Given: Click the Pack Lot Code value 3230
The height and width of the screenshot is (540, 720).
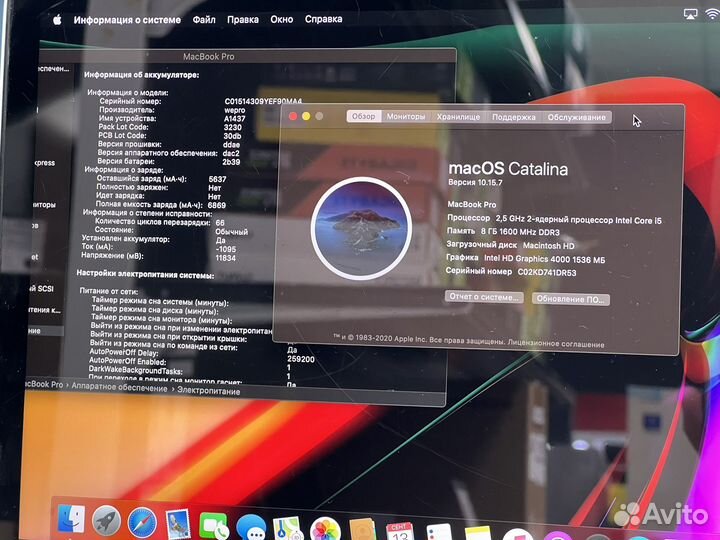Looking at the screenshot, I should 232,127.
